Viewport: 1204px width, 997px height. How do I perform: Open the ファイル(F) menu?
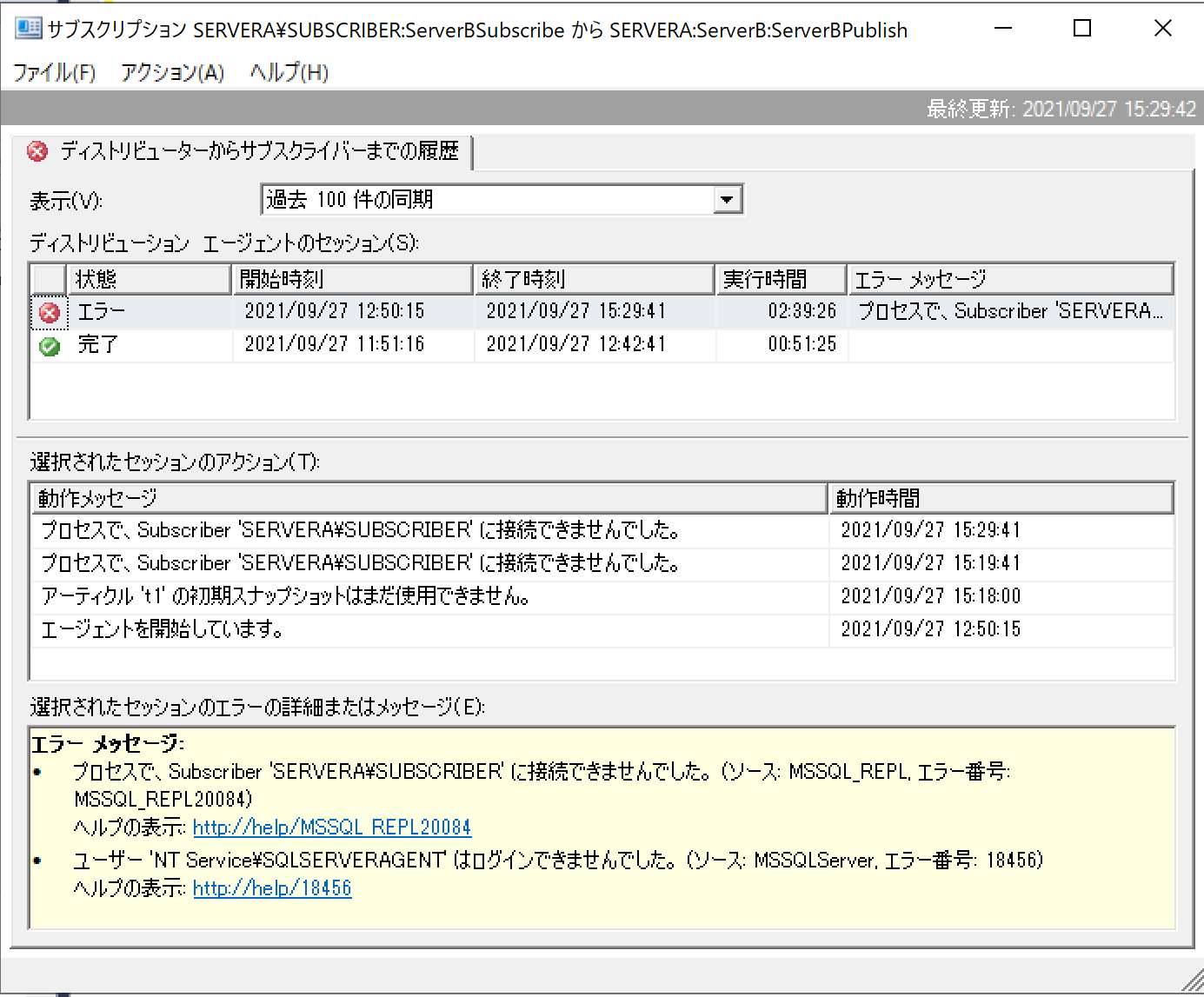tap(54, 73)
